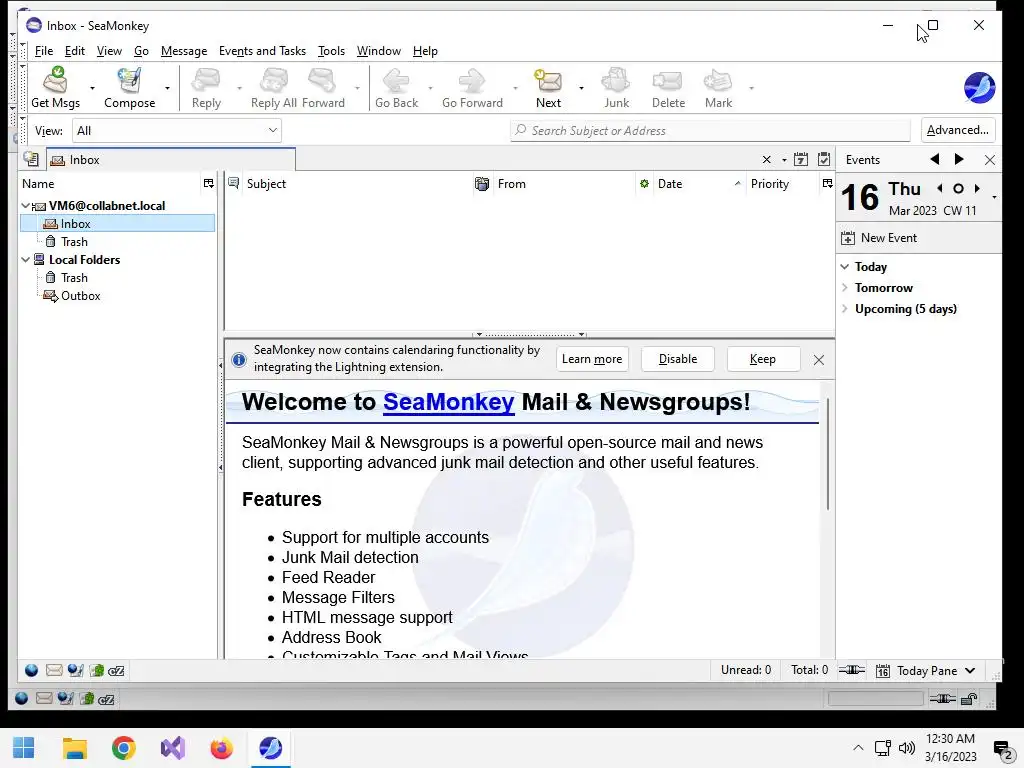This screenshot has width=1024, height=768.
Task: Click the Reply All toolbar icon
Action: [274, 88]
